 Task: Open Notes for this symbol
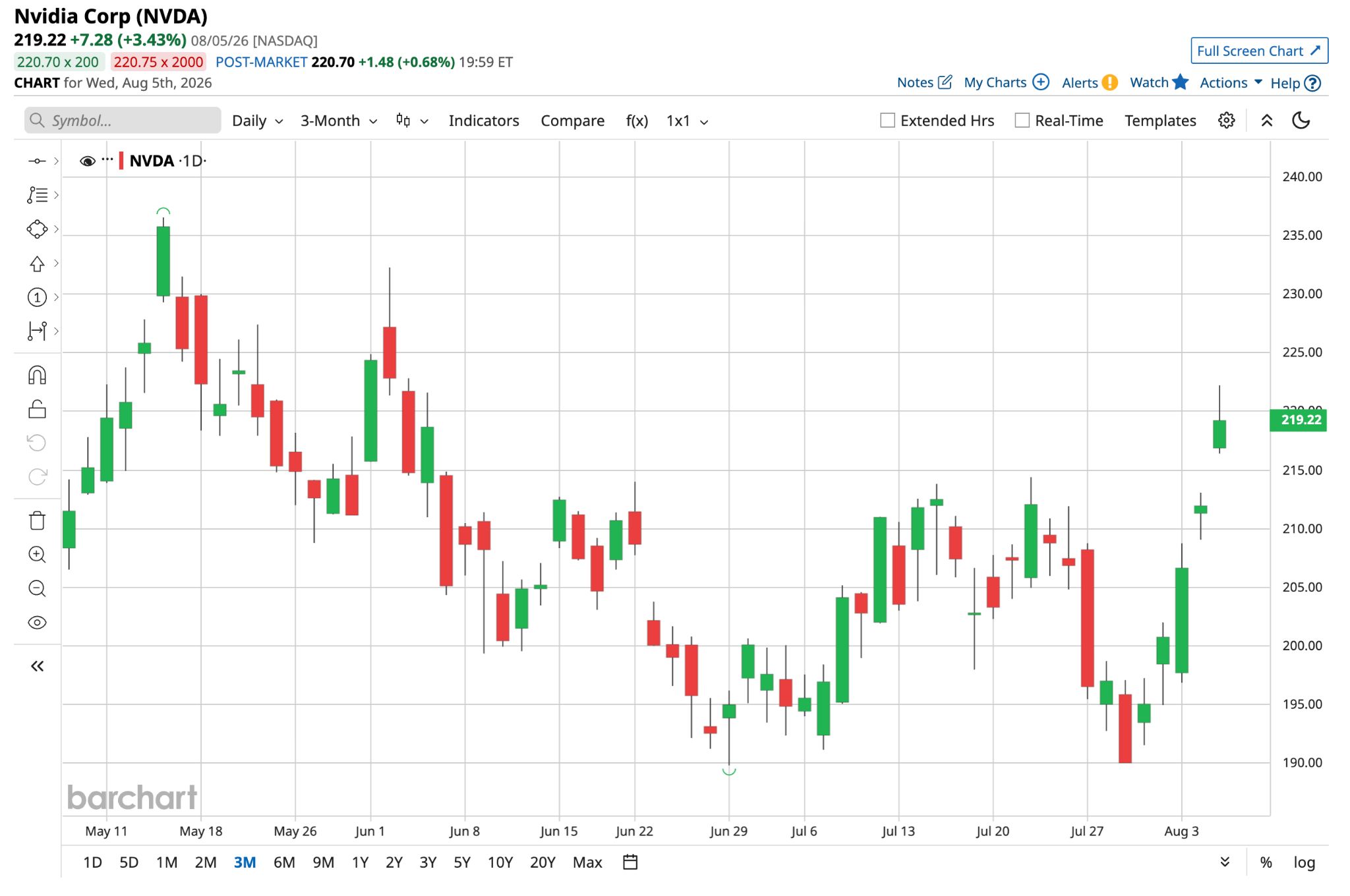924,82
